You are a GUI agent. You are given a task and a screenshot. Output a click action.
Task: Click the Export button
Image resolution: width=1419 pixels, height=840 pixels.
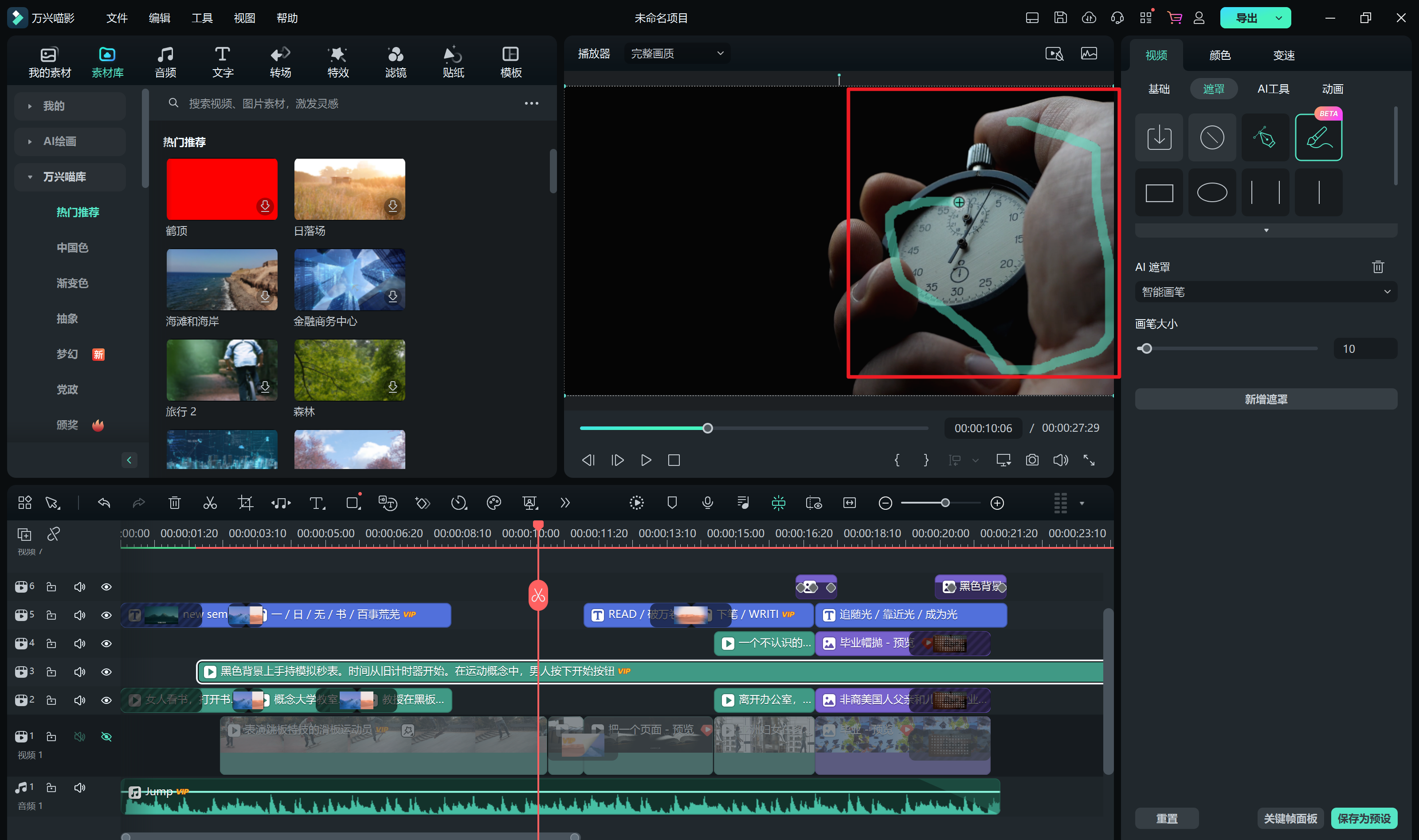point(1246,18)
